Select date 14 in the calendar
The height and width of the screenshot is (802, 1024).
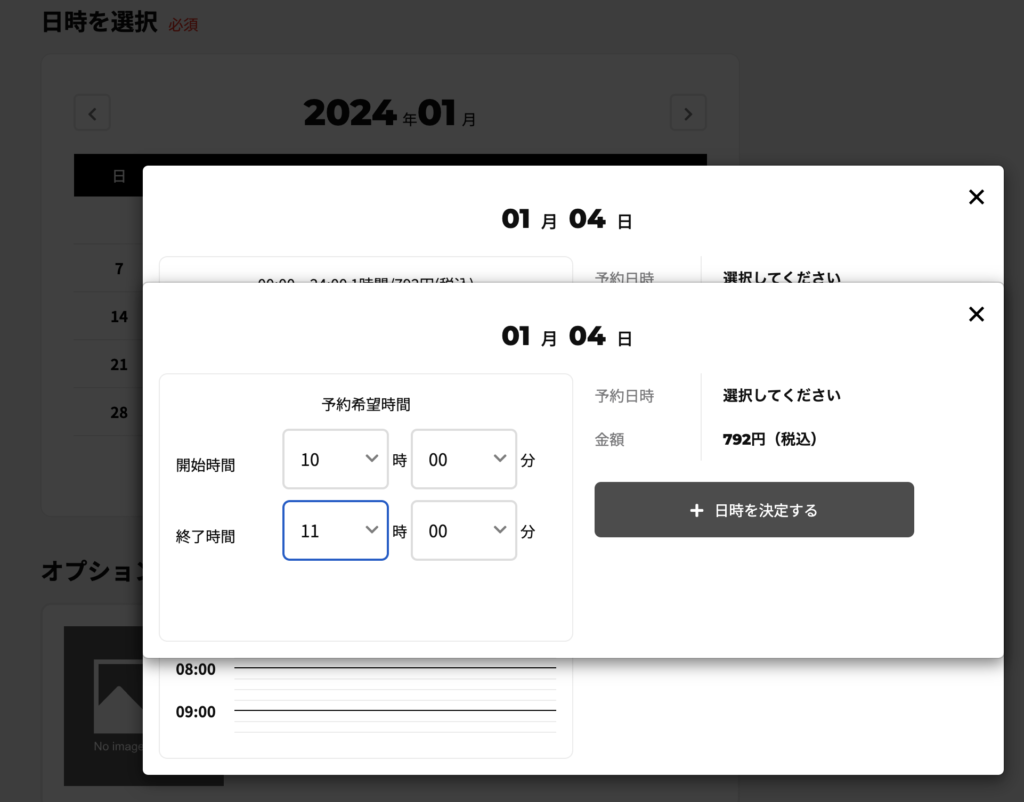click(119, 316)
